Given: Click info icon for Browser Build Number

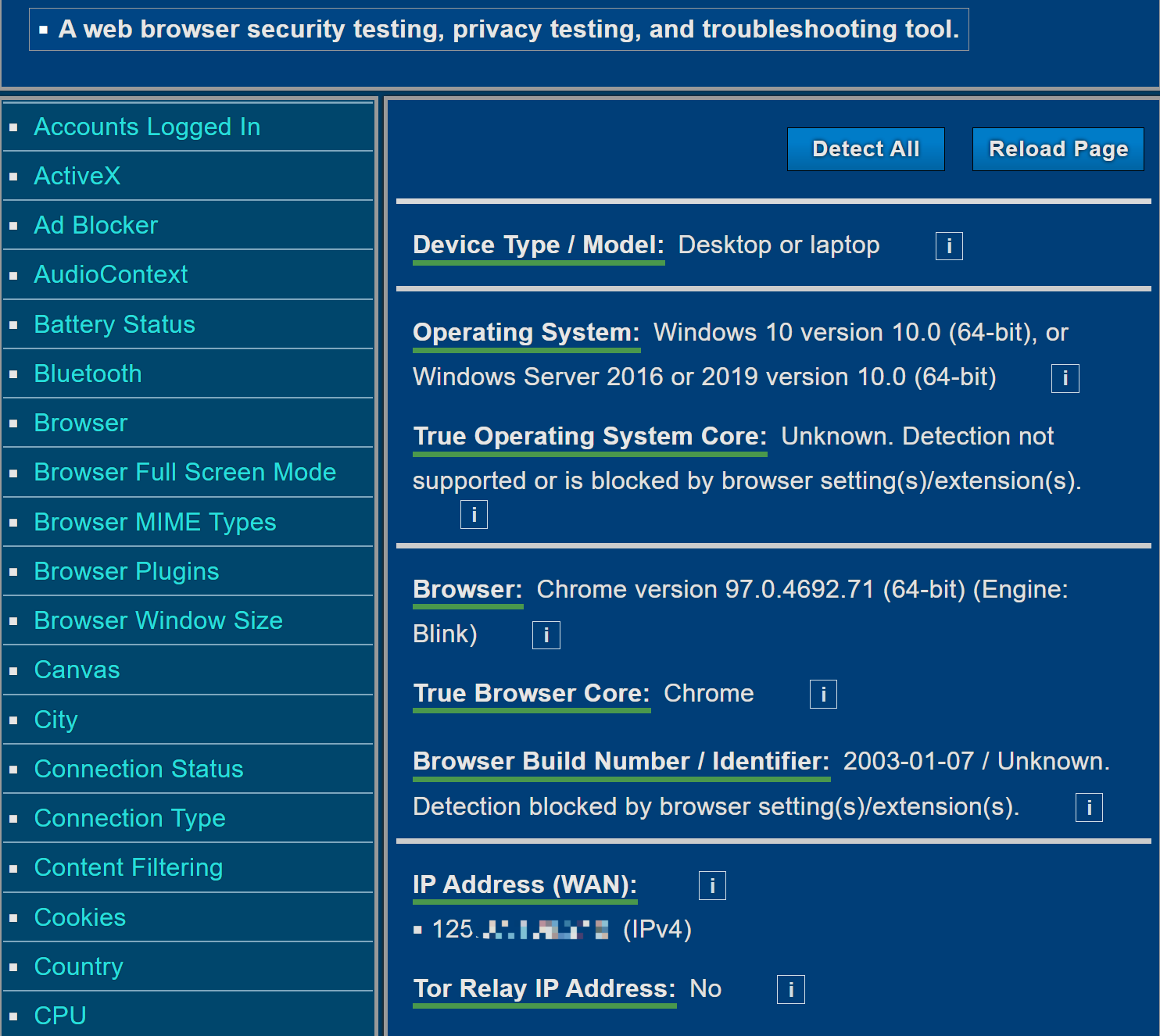Looking at the screenshot, I should point(1089,808).
